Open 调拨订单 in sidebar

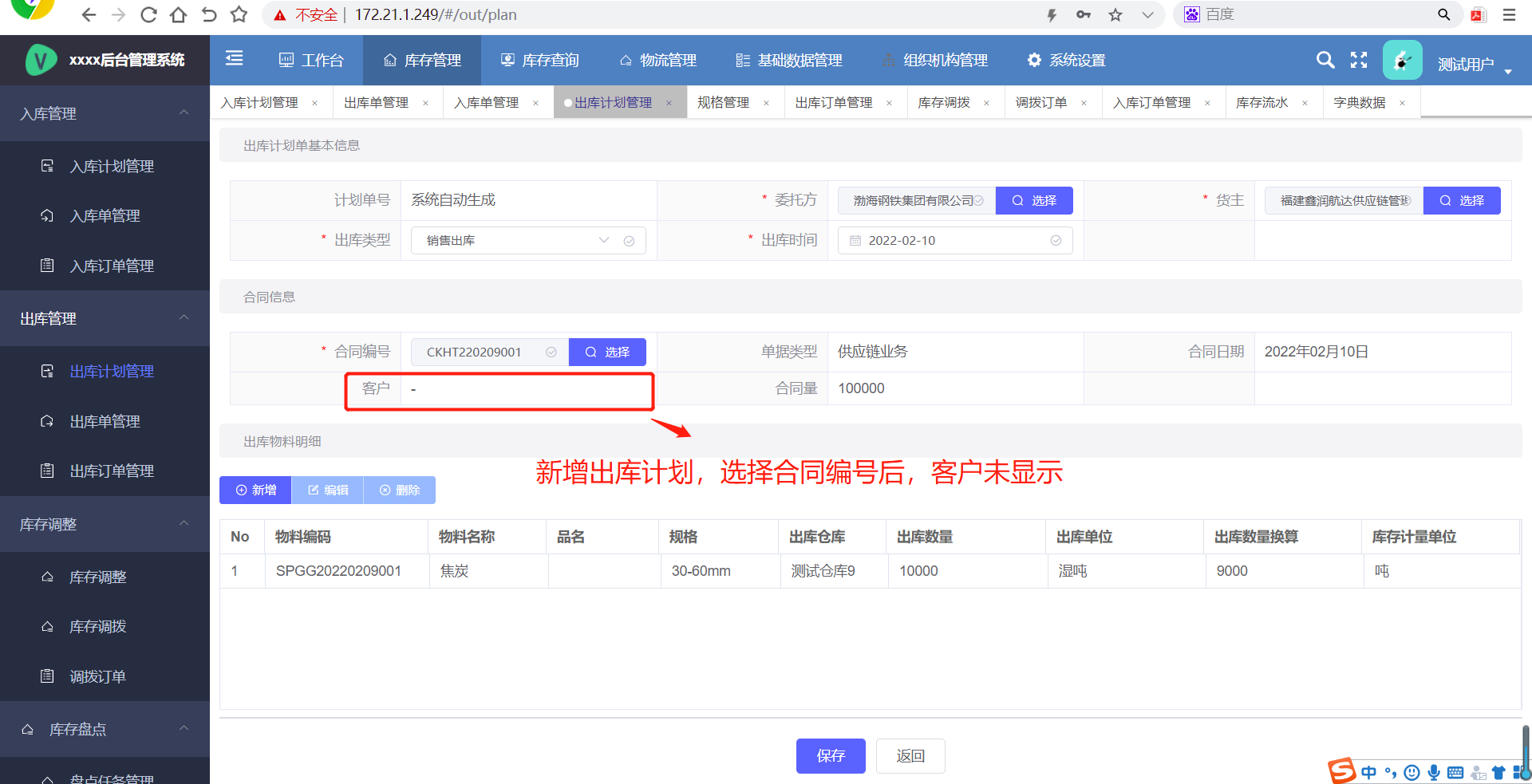click(x=105, y=676)
